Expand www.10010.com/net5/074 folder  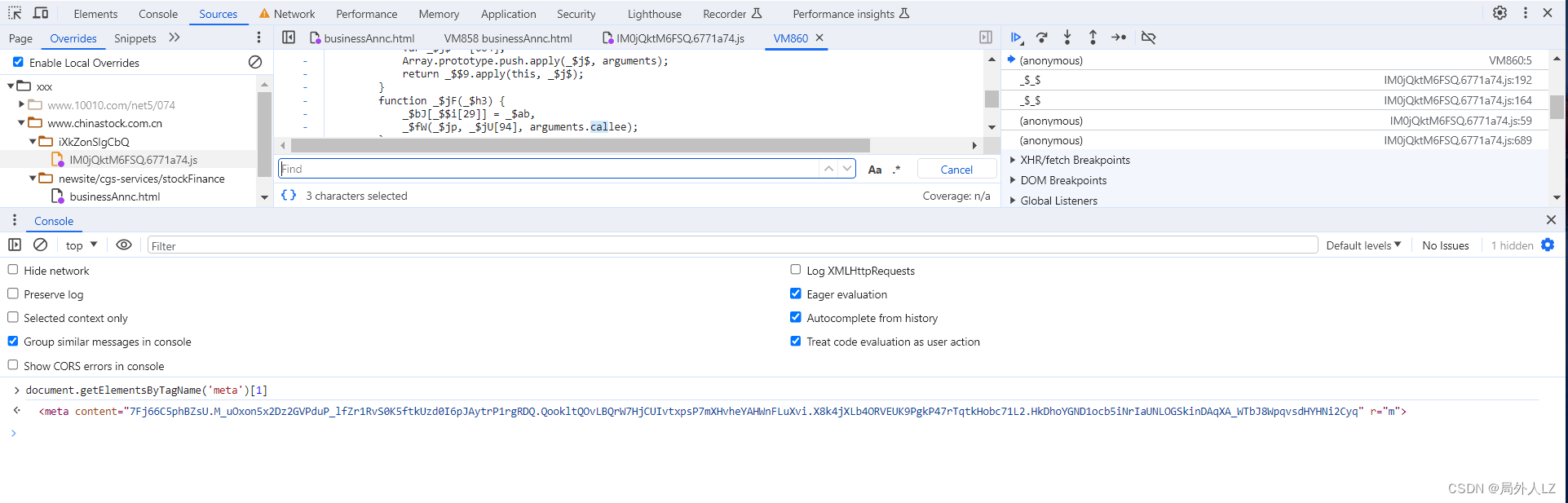(x=22, y=104)
